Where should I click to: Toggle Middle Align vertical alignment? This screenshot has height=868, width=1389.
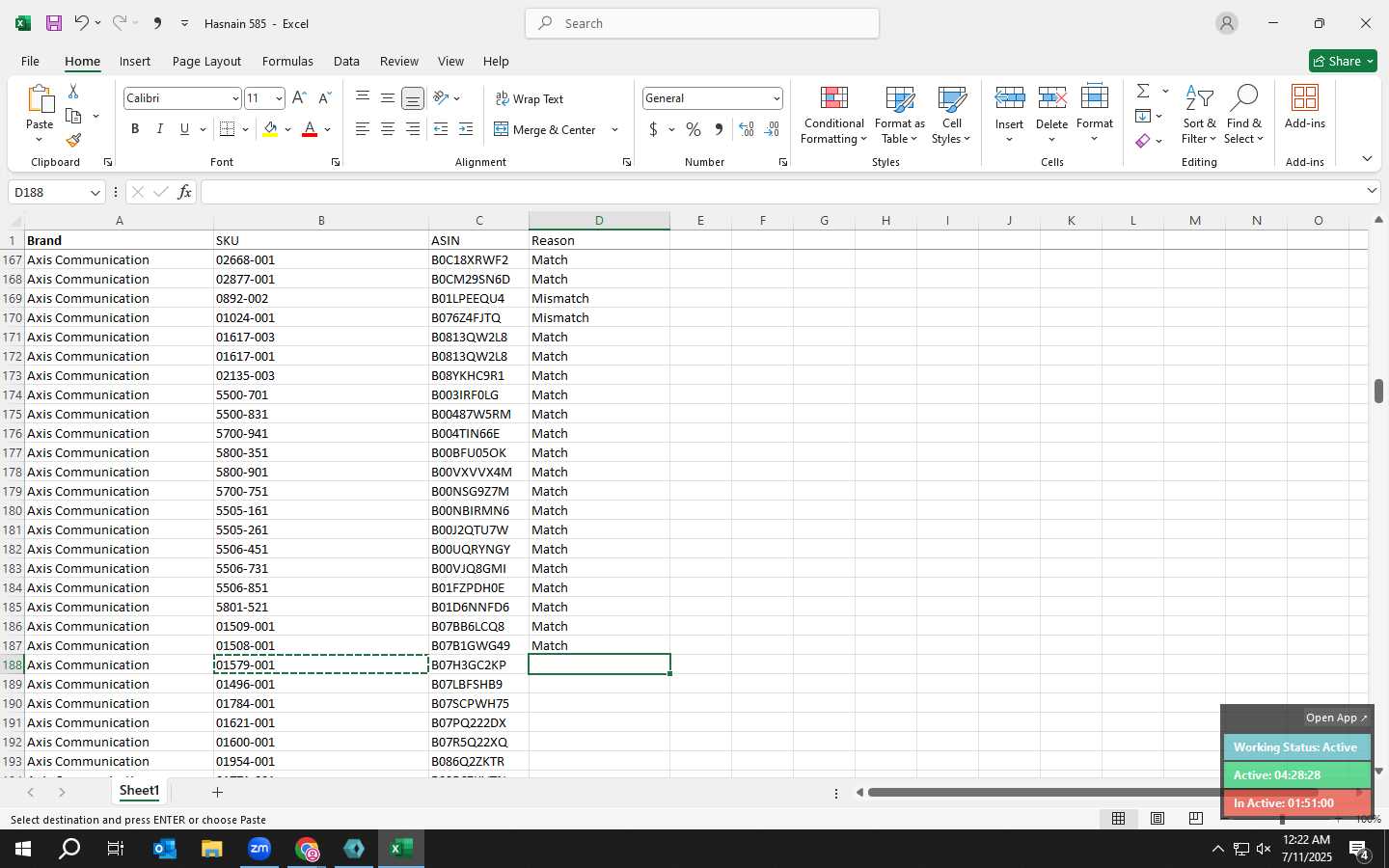[x=387, y=98]
